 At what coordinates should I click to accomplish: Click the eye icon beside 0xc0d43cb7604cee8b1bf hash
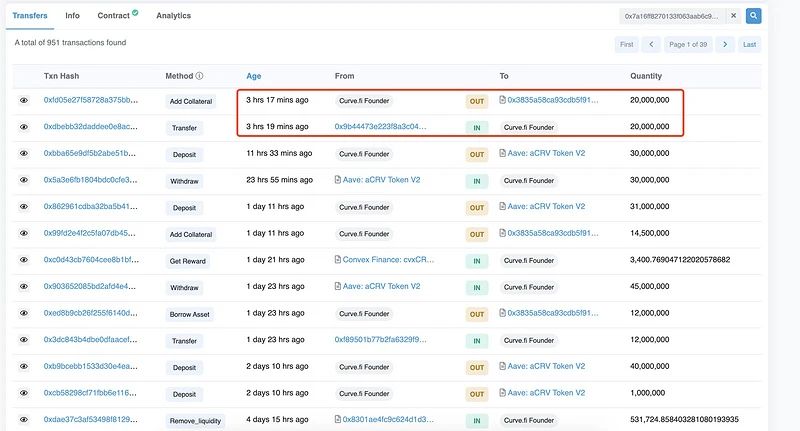pos(24,260)
